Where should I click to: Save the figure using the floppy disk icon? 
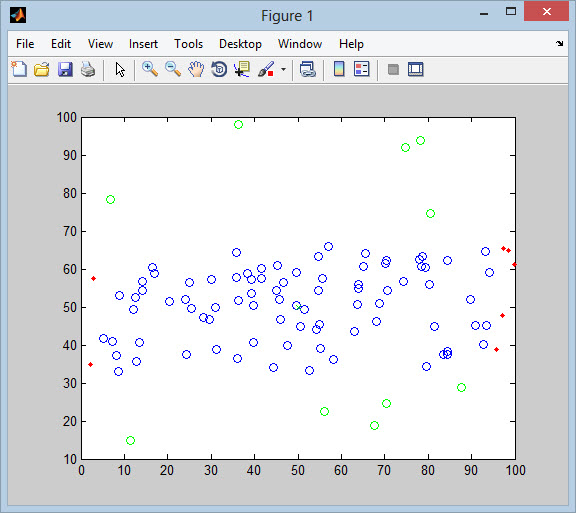coord(65,69)
